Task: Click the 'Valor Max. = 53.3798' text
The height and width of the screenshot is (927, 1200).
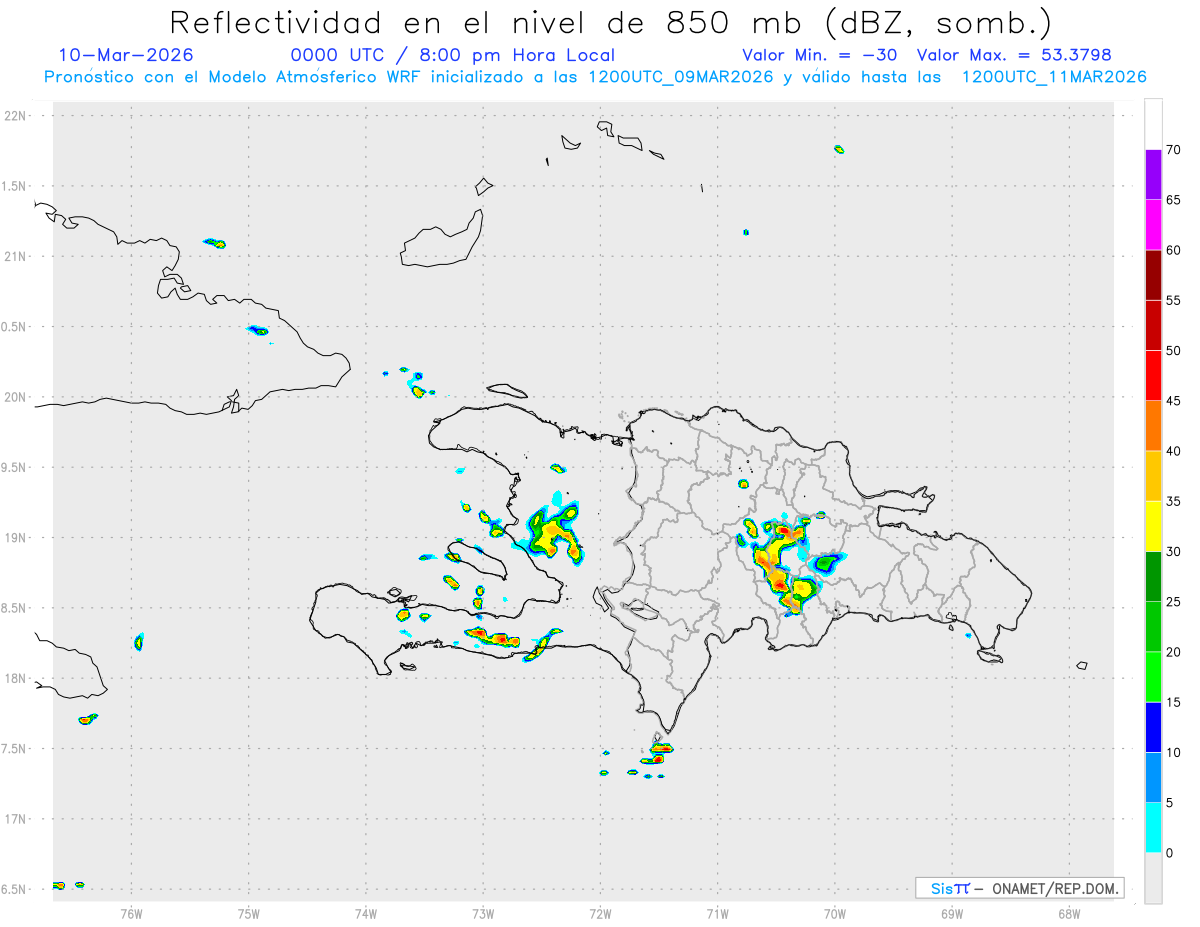Action: (1013, 55)
